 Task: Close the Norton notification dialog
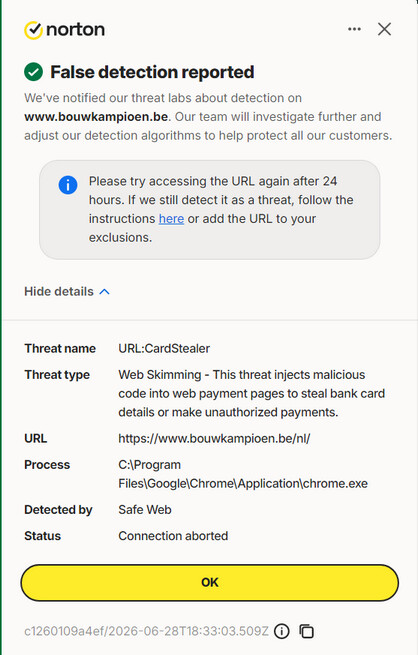click(x=384, y=29)
